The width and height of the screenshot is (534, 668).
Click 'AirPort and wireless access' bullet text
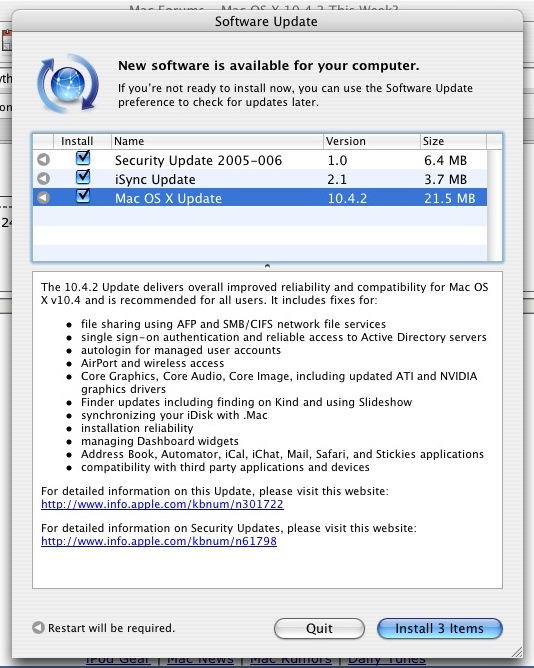tap(153, 363)
